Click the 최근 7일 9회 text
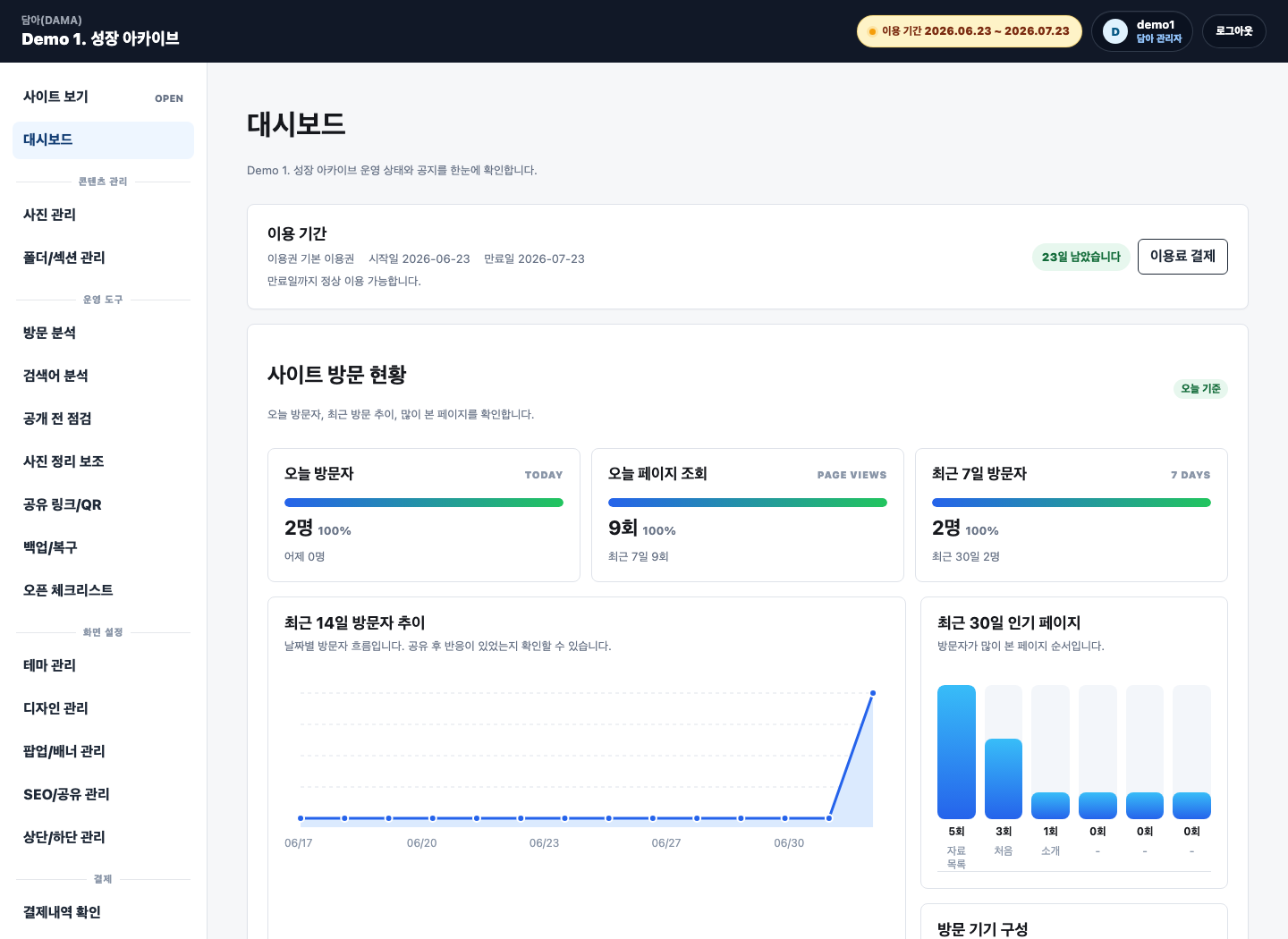Viewport: 1288px width, 939px height. 639,556
